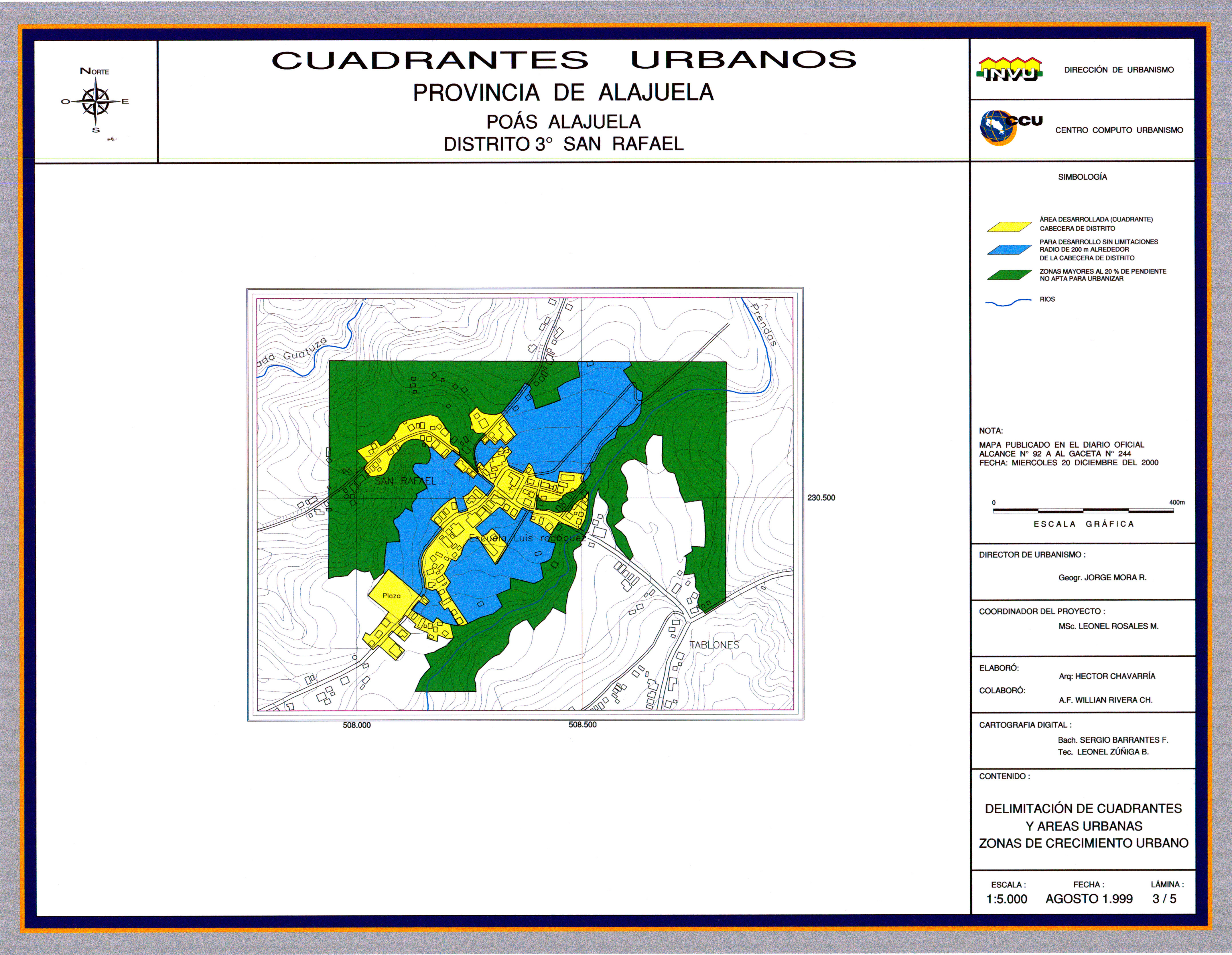
Task: Click 'CONTENIDO :' label
Action: [x=1005, y=776]
